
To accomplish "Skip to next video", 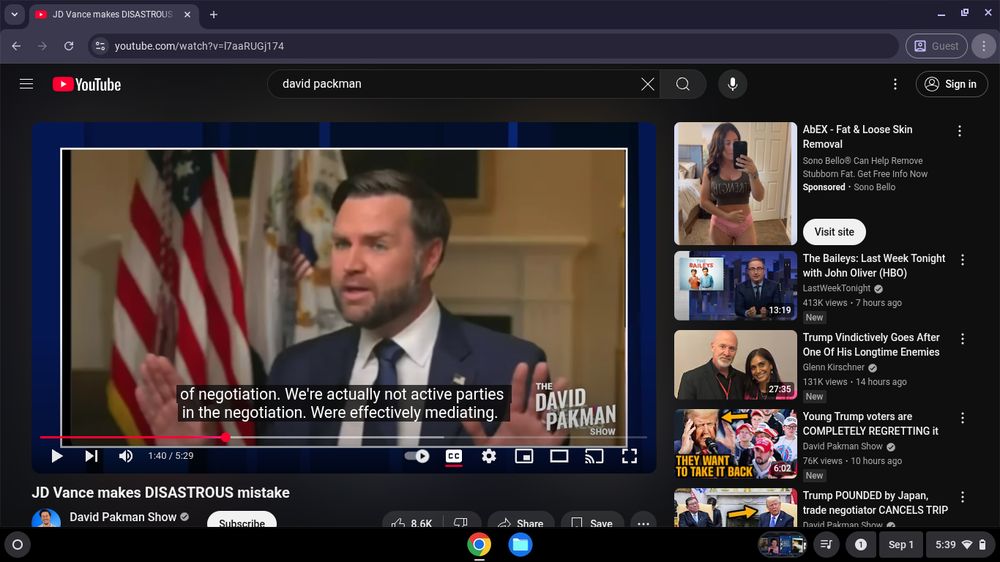I will tap(91, 456).
